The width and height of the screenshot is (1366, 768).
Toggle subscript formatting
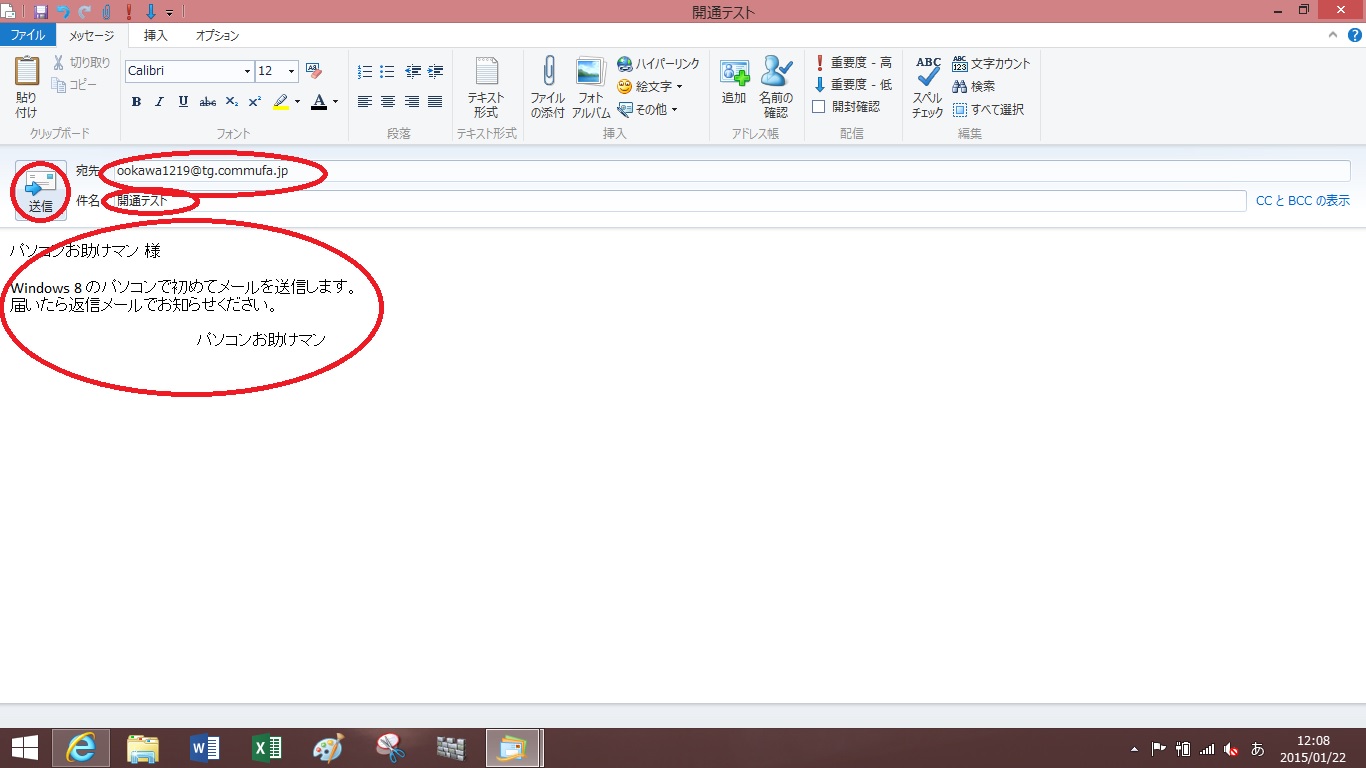tap(231, 101)
